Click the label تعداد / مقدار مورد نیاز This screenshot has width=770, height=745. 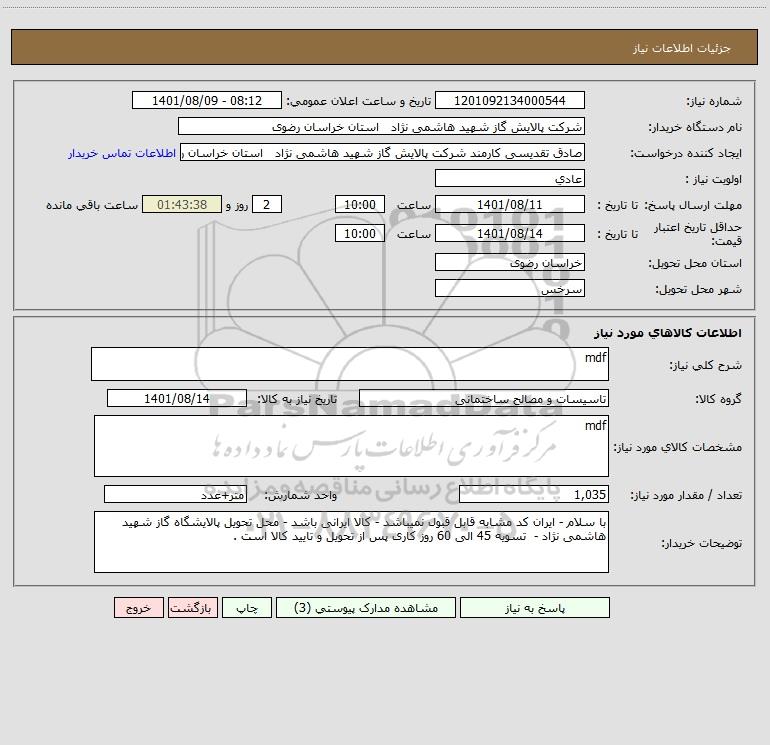pos(686,496)
